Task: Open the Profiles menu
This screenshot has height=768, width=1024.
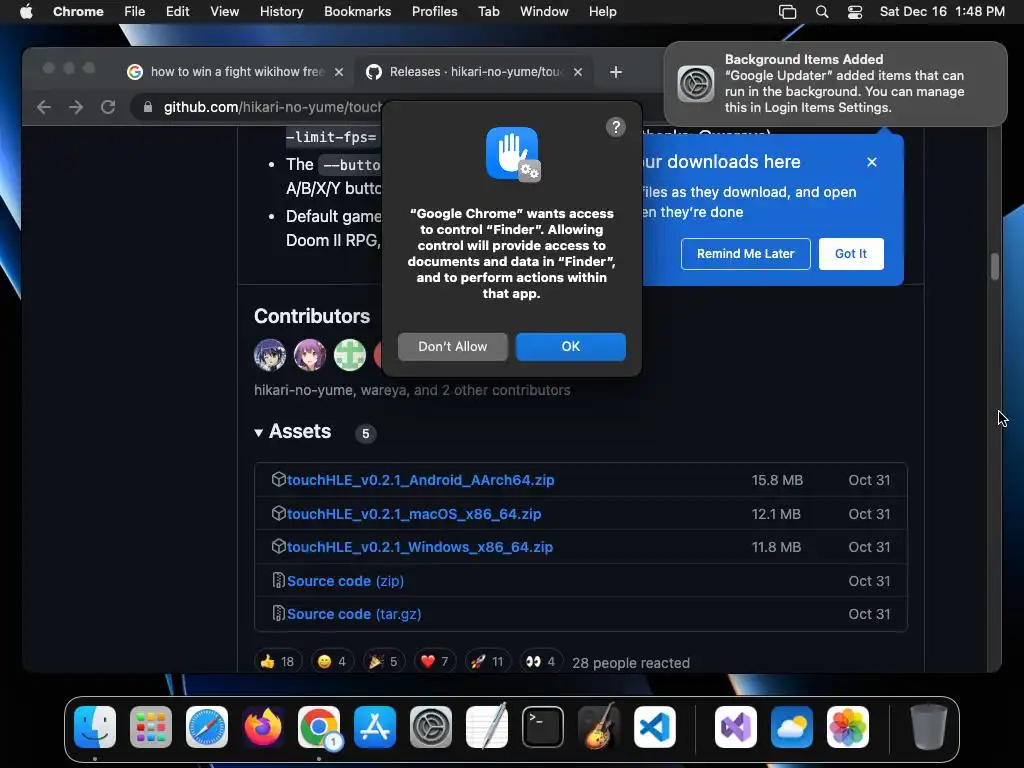Action: click(x=434, y=12)
